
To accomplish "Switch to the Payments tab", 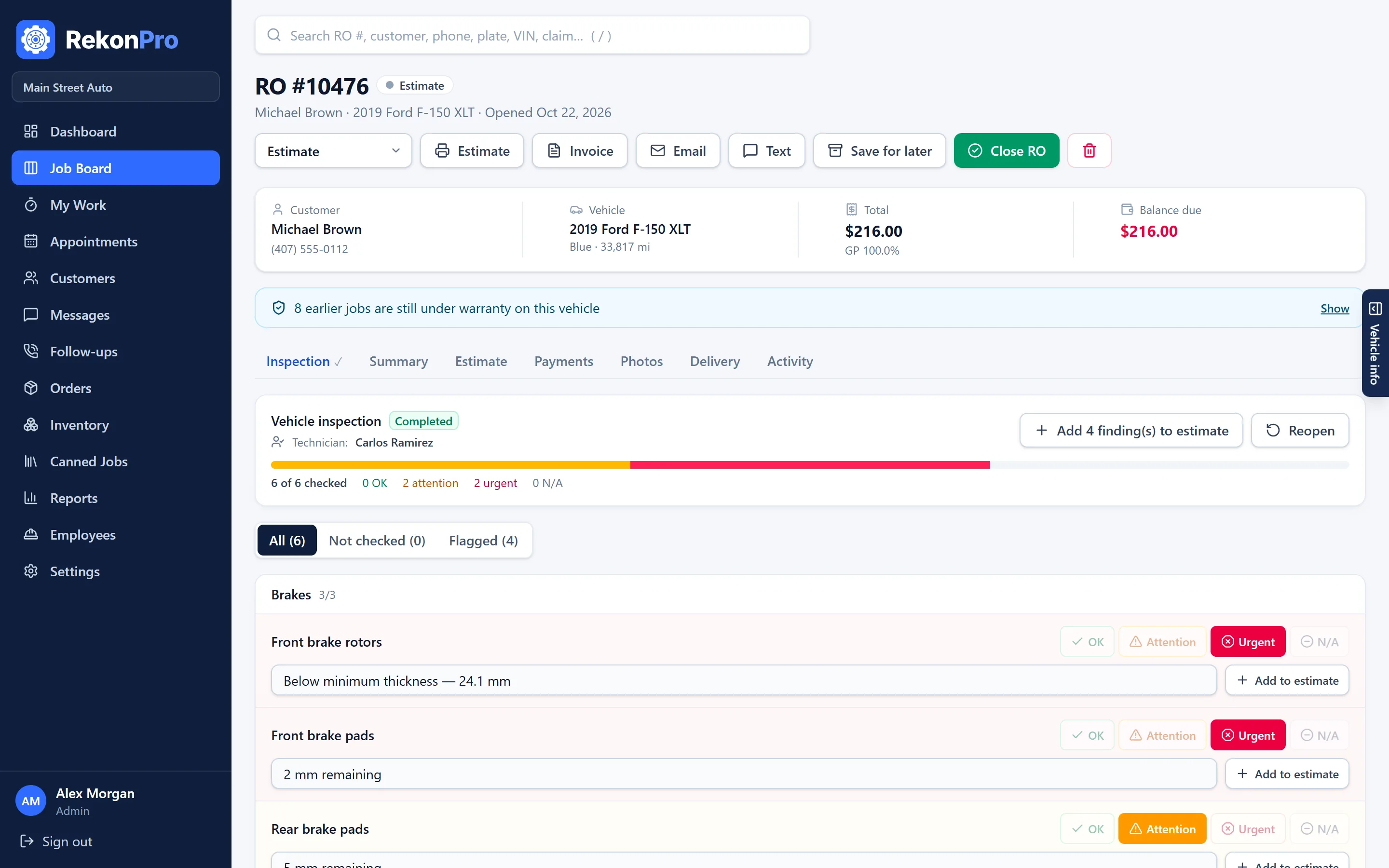I will point(563,361).
